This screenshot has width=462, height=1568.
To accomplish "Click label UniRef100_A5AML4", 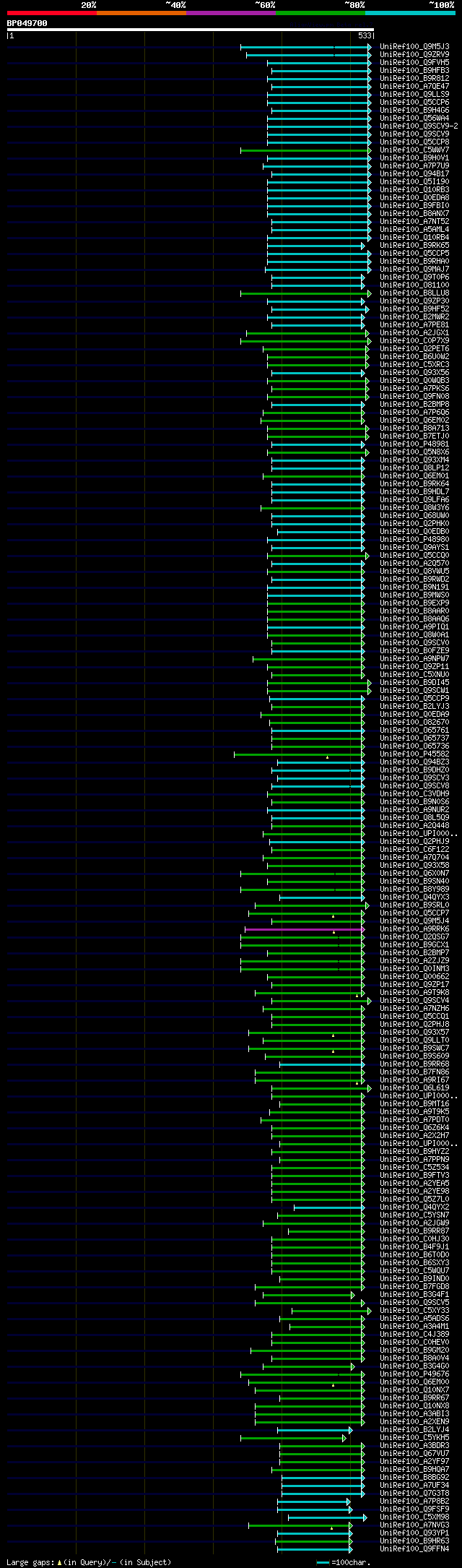I will tap(414, 229).
